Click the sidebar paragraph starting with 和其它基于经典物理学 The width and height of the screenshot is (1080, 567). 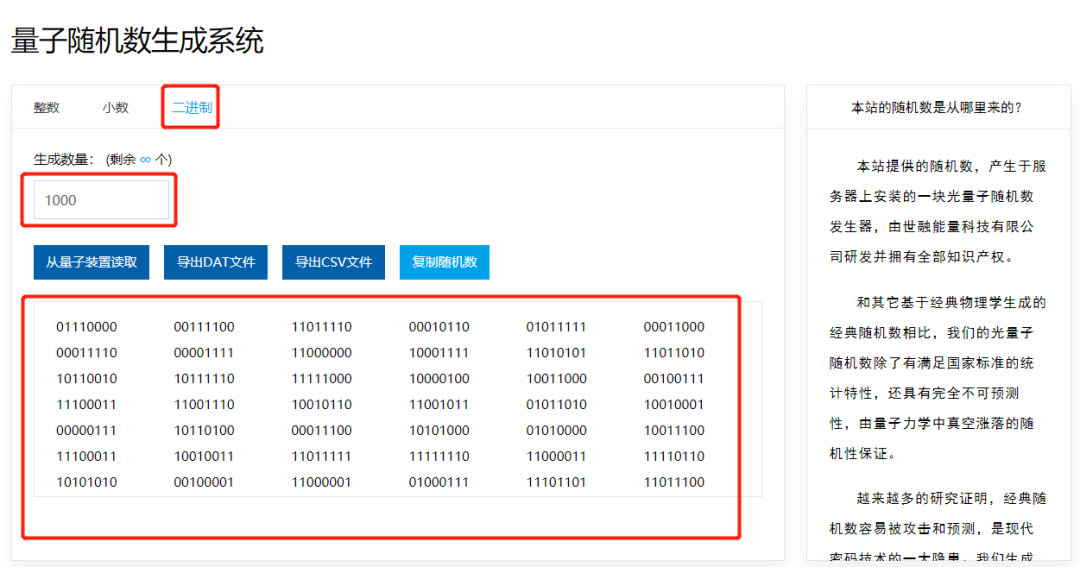coord(936,378)
